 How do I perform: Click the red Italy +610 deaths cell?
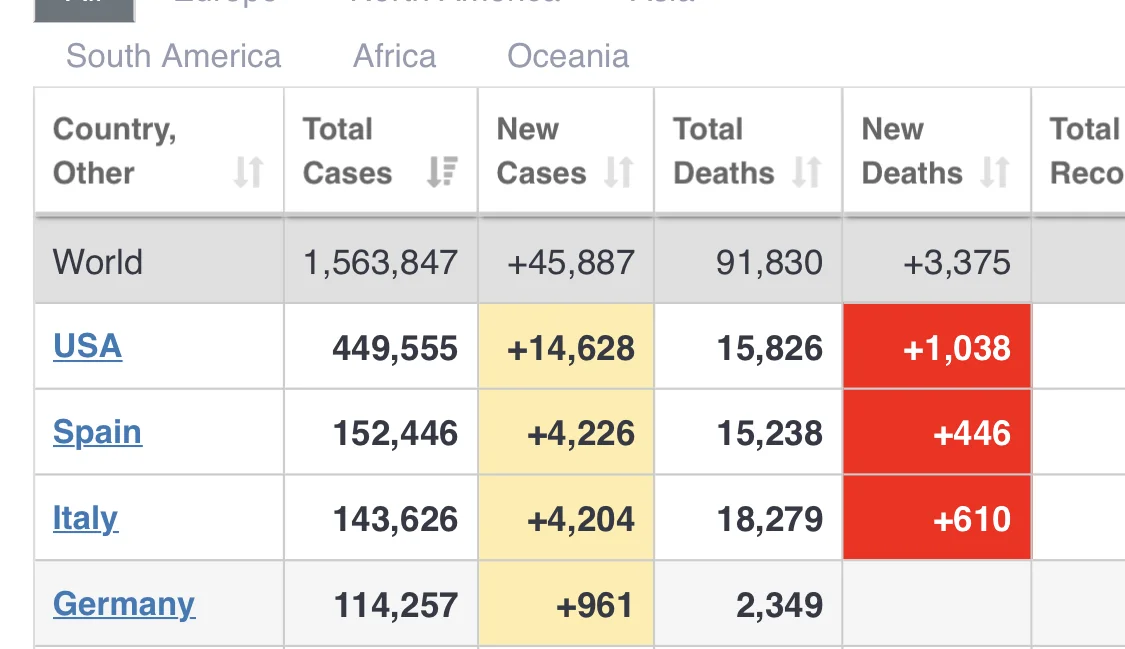(937, 518)
